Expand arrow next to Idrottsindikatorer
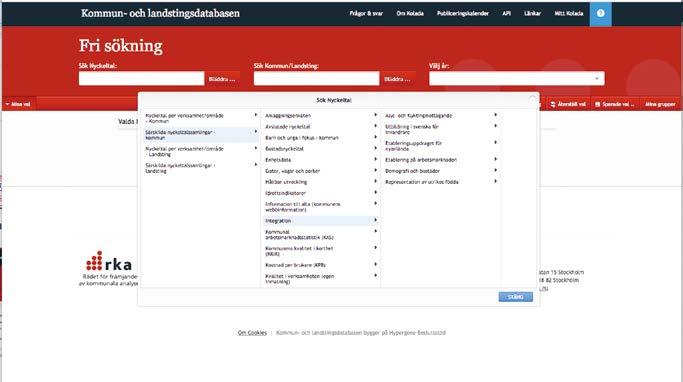 point(375,193)
